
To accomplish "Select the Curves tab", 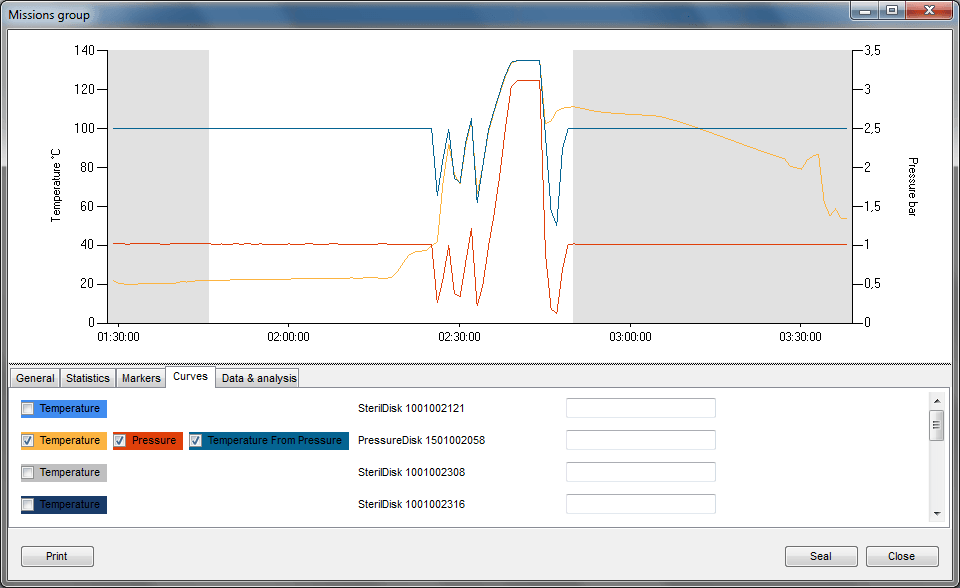I will [x=190, y=377].
